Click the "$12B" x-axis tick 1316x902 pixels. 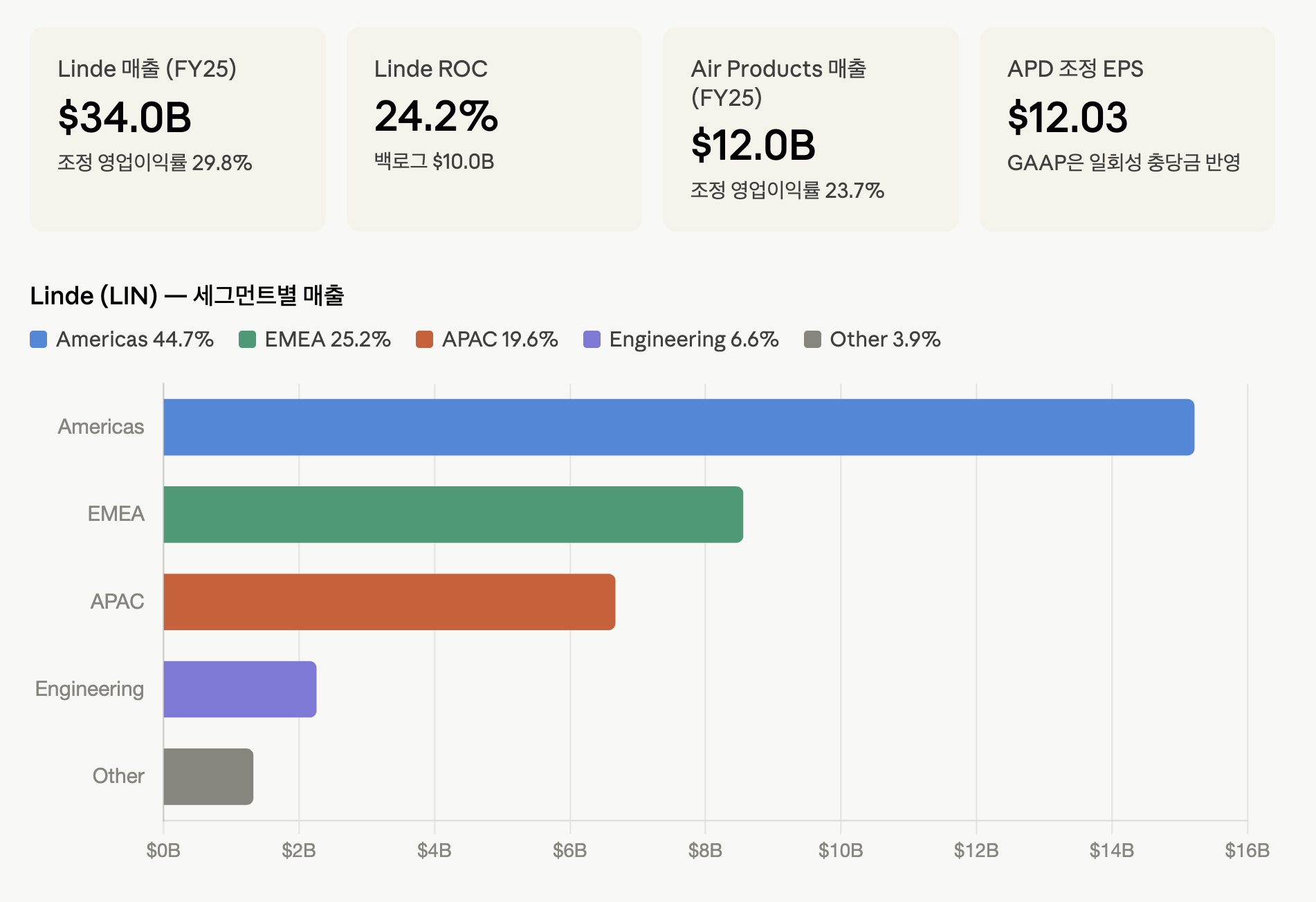point(976,850)
